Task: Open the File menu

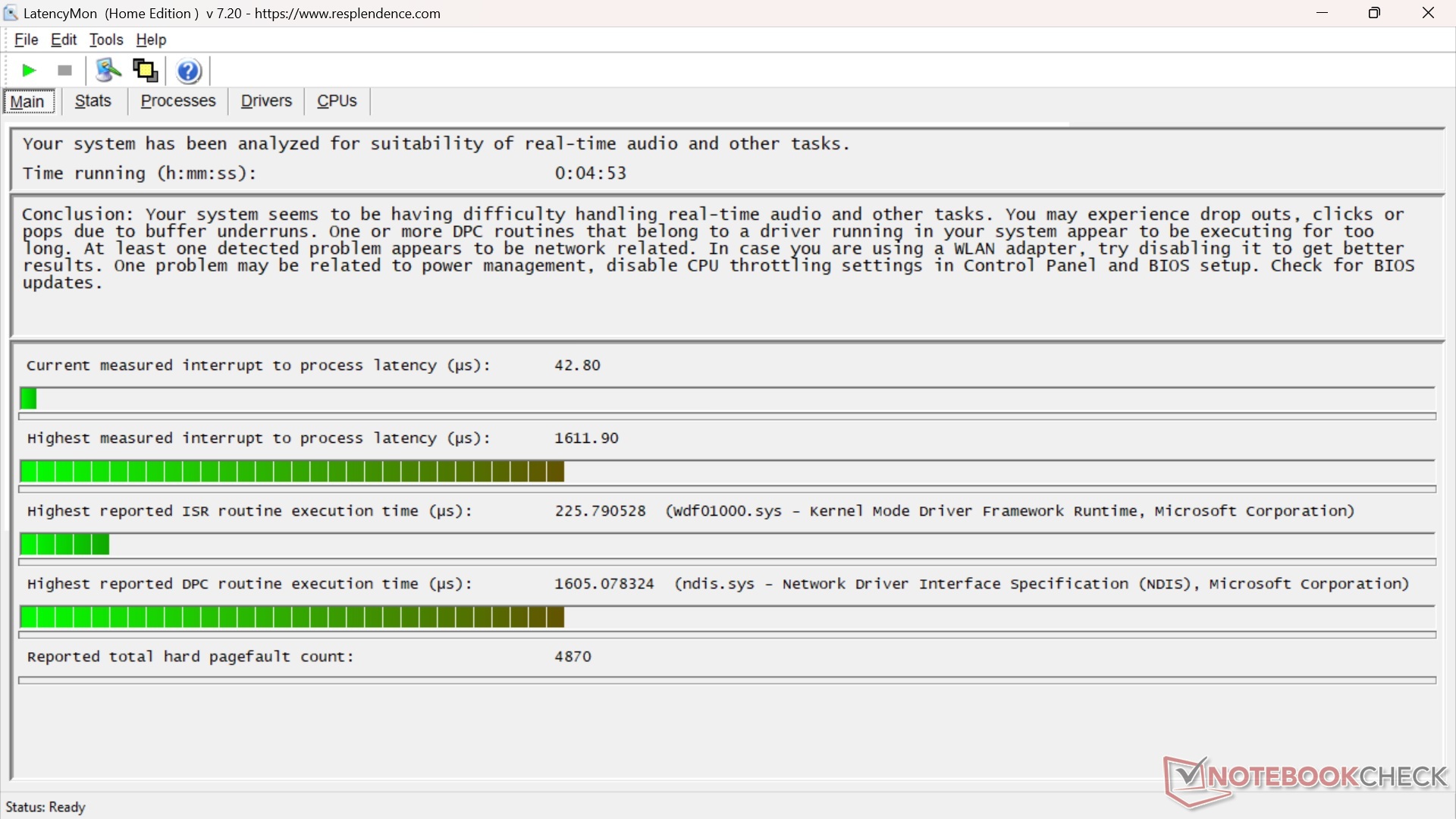Action: tap(27, 39)
